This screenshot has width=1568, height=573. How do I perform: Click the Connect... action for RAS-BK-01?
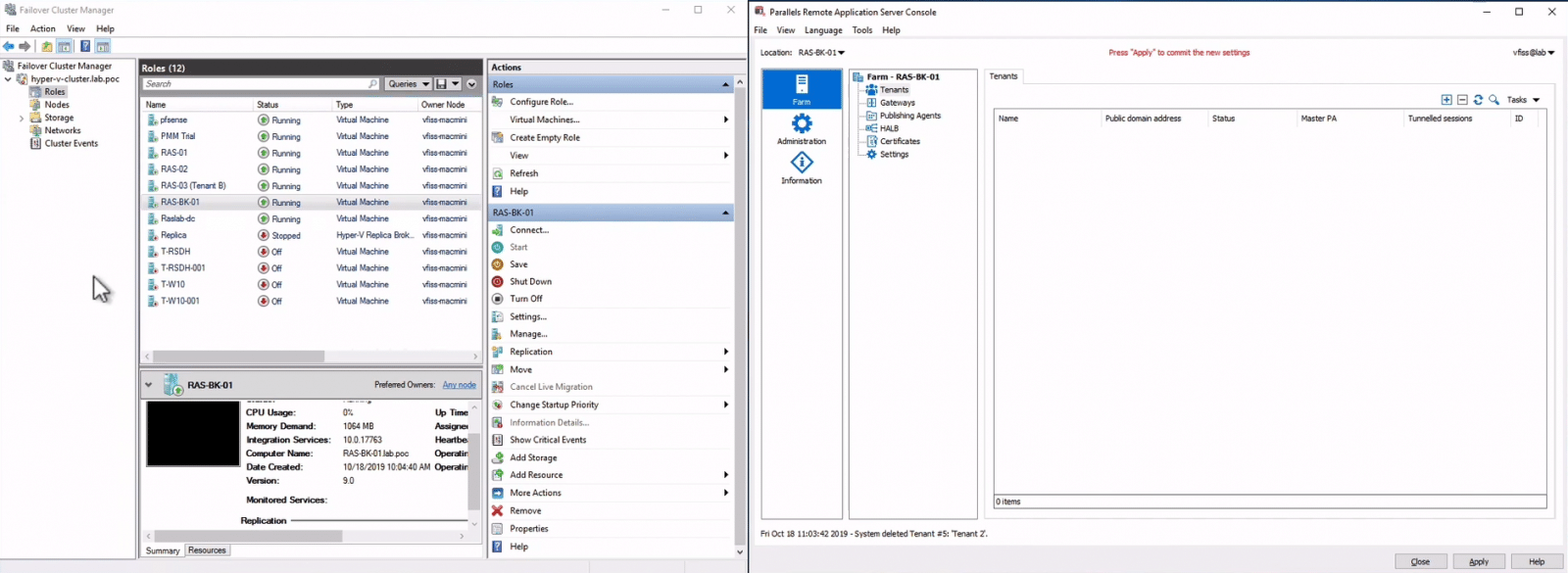529,230
